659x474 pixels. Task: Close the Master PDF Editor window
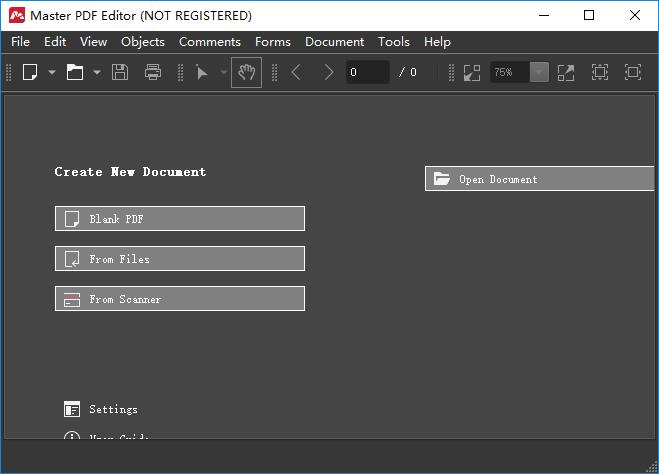coord(635,16)
